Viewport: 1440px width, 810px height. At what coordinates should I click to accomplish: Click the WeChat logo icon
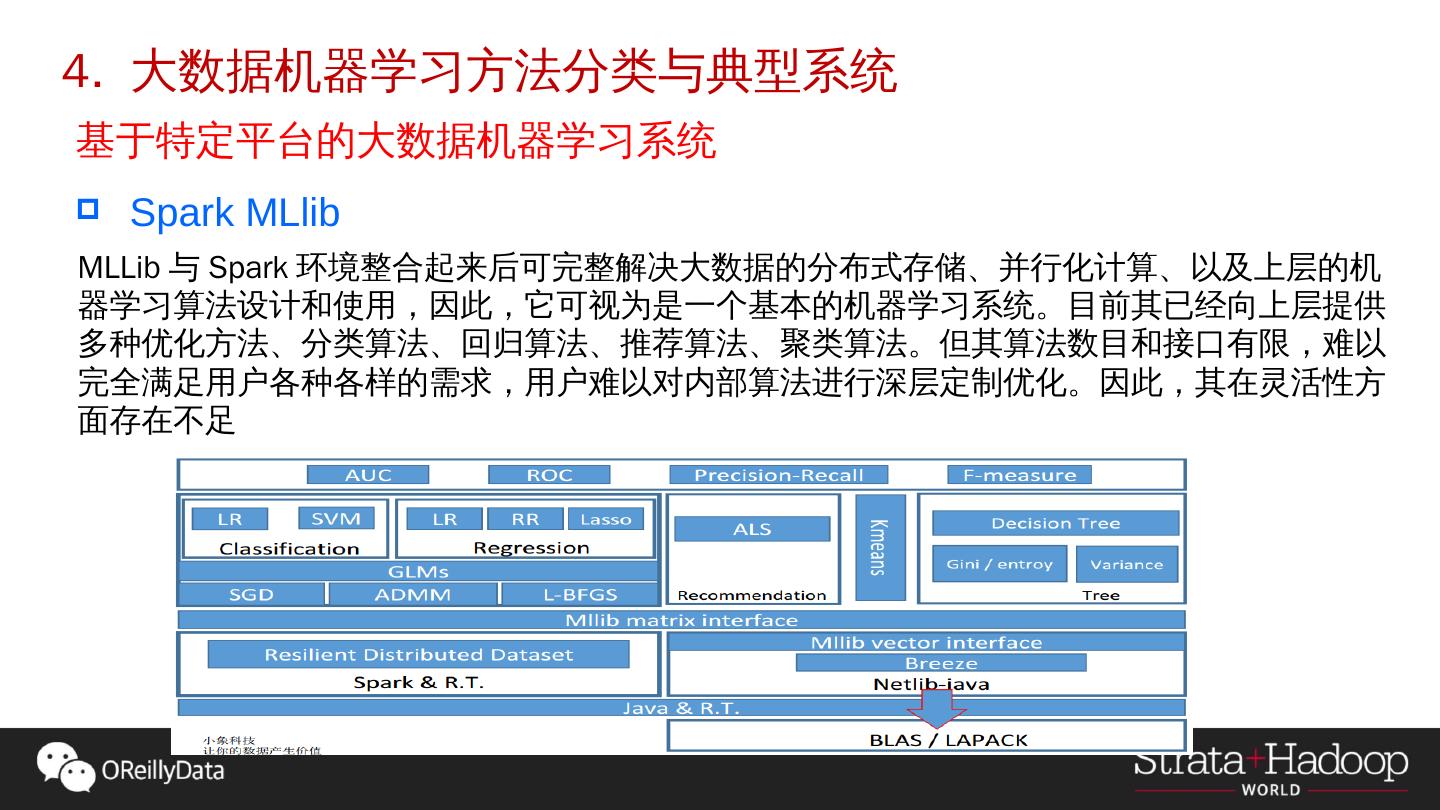point(65,768)
